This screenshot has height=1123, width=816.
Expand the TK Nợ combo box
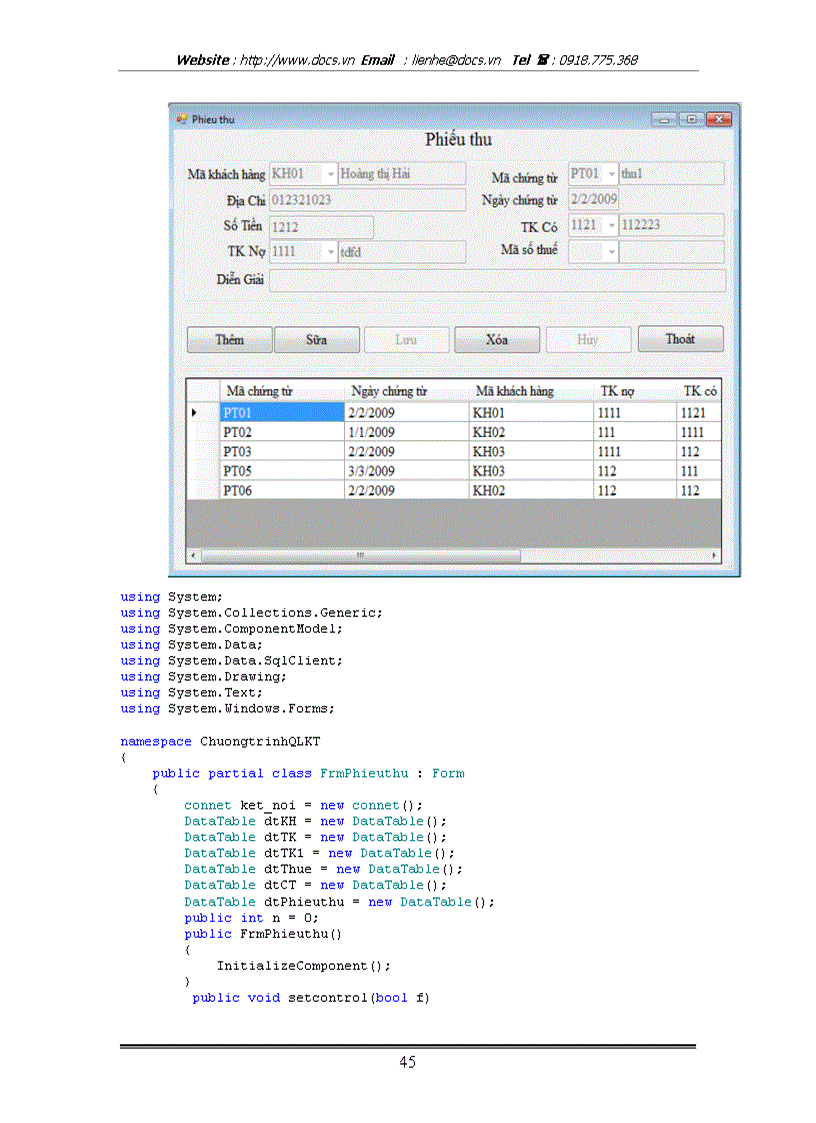tap(331, 252)
